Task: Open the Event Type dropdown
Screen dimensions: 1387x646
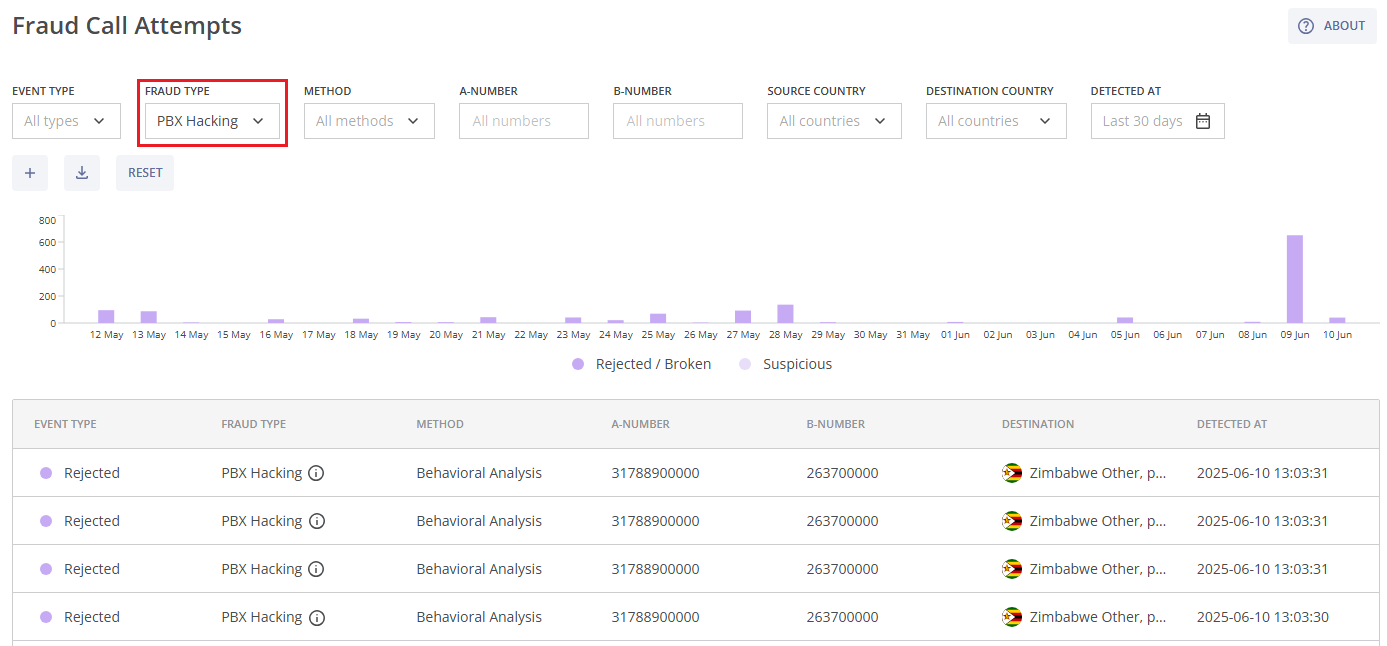Action: coord(66,120)
